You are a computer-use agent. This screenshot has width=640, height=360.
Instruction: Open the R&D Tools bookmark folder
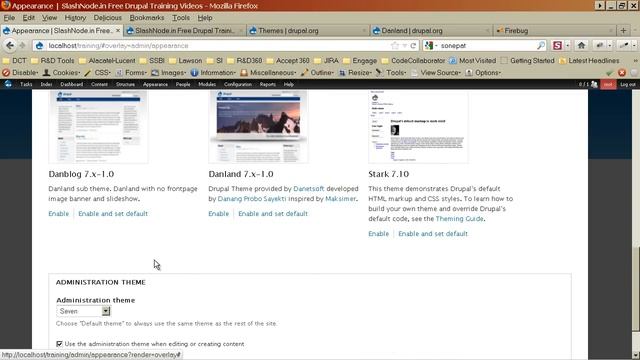click(x=53, y=60)
